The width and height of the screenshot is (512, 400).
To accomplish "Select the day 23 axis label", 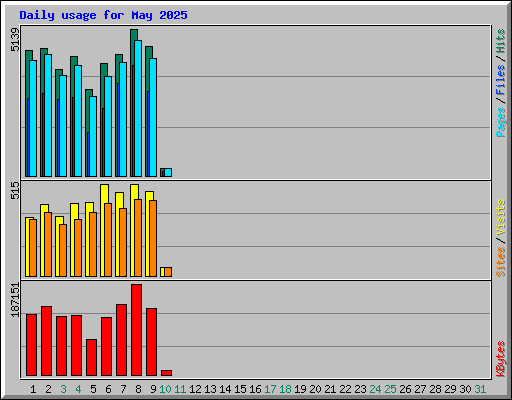I will [x=360, y=389].
